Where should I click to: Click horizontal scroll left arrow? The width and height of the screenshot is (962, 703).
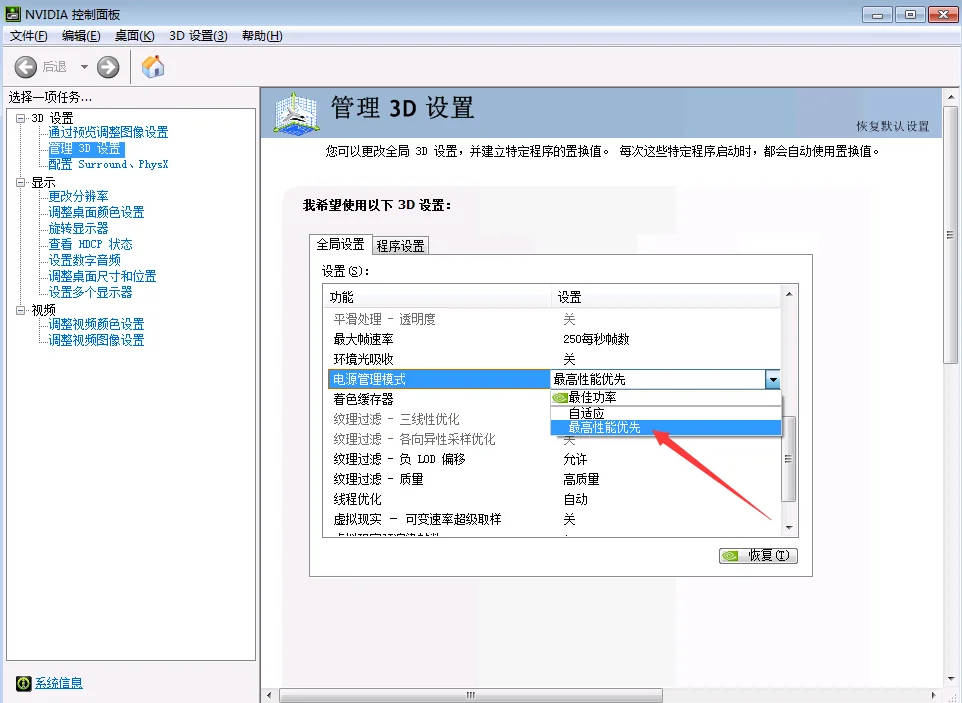269,696
